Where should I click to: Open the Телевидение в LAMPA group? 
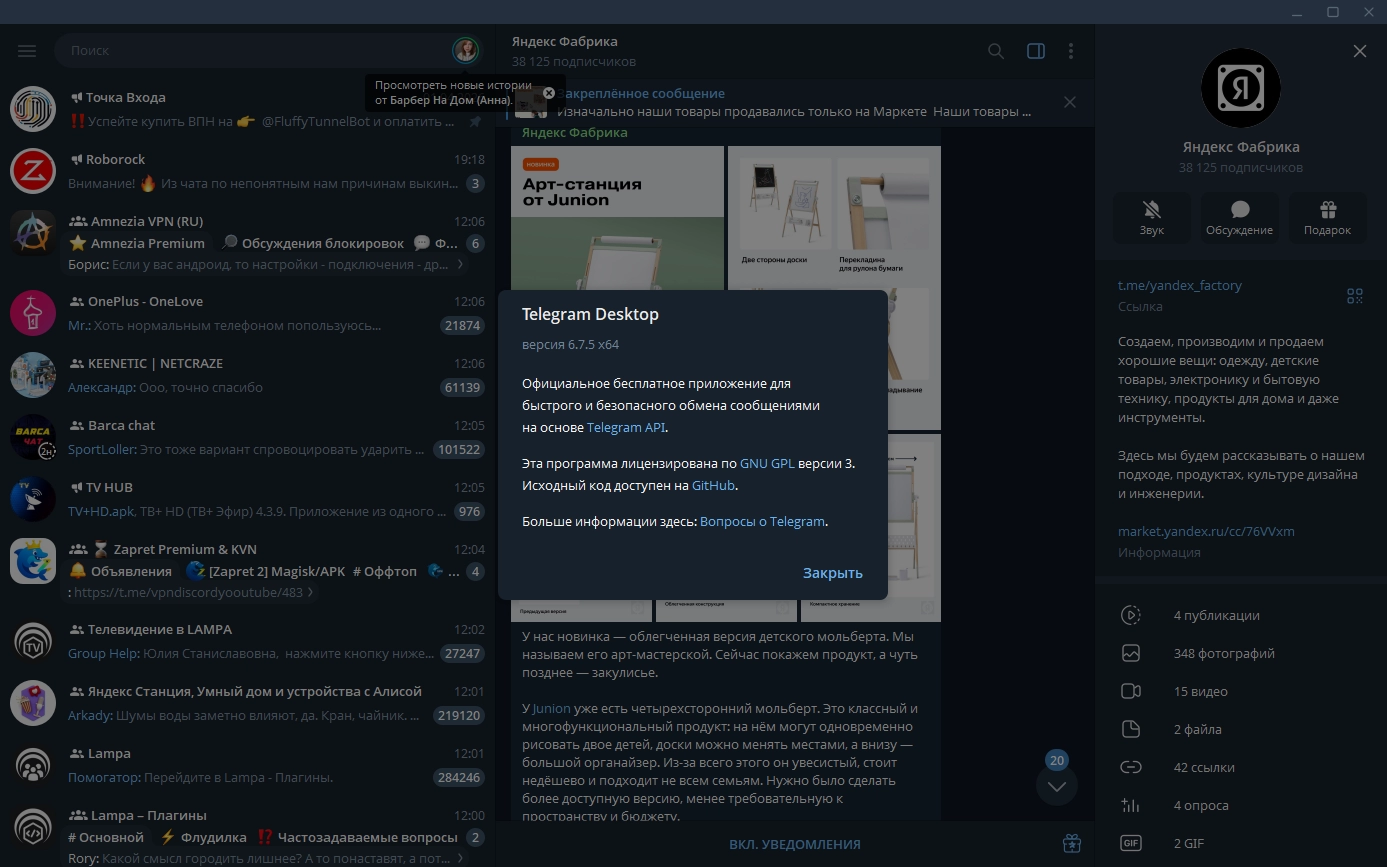[247, 641]
